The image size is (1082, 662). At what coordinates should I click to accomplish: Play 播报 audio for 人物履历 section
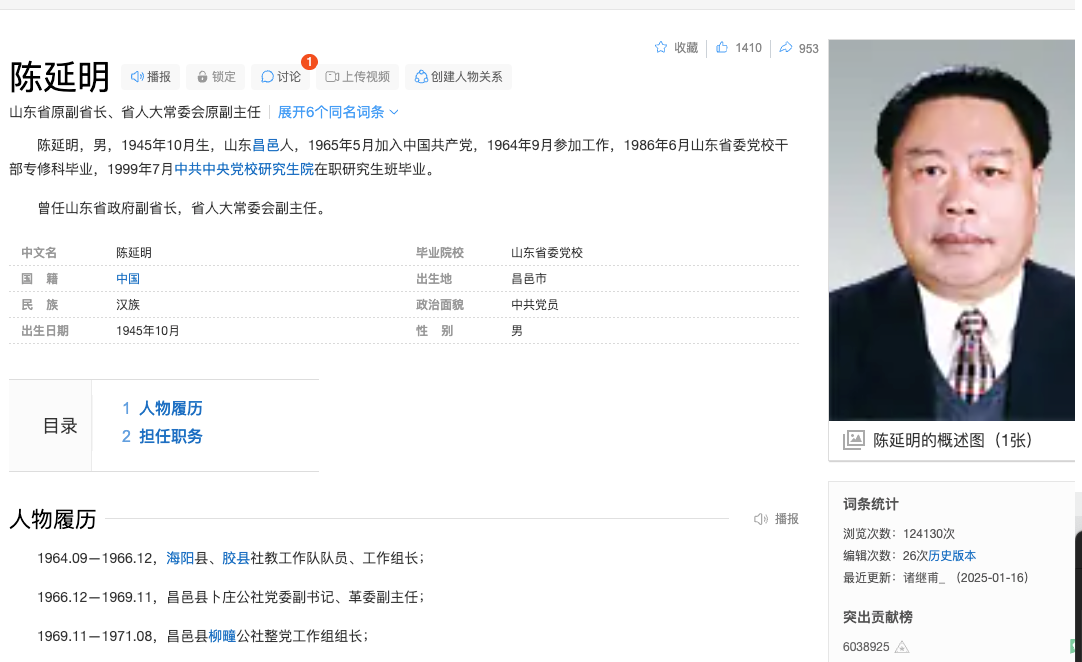777,519
